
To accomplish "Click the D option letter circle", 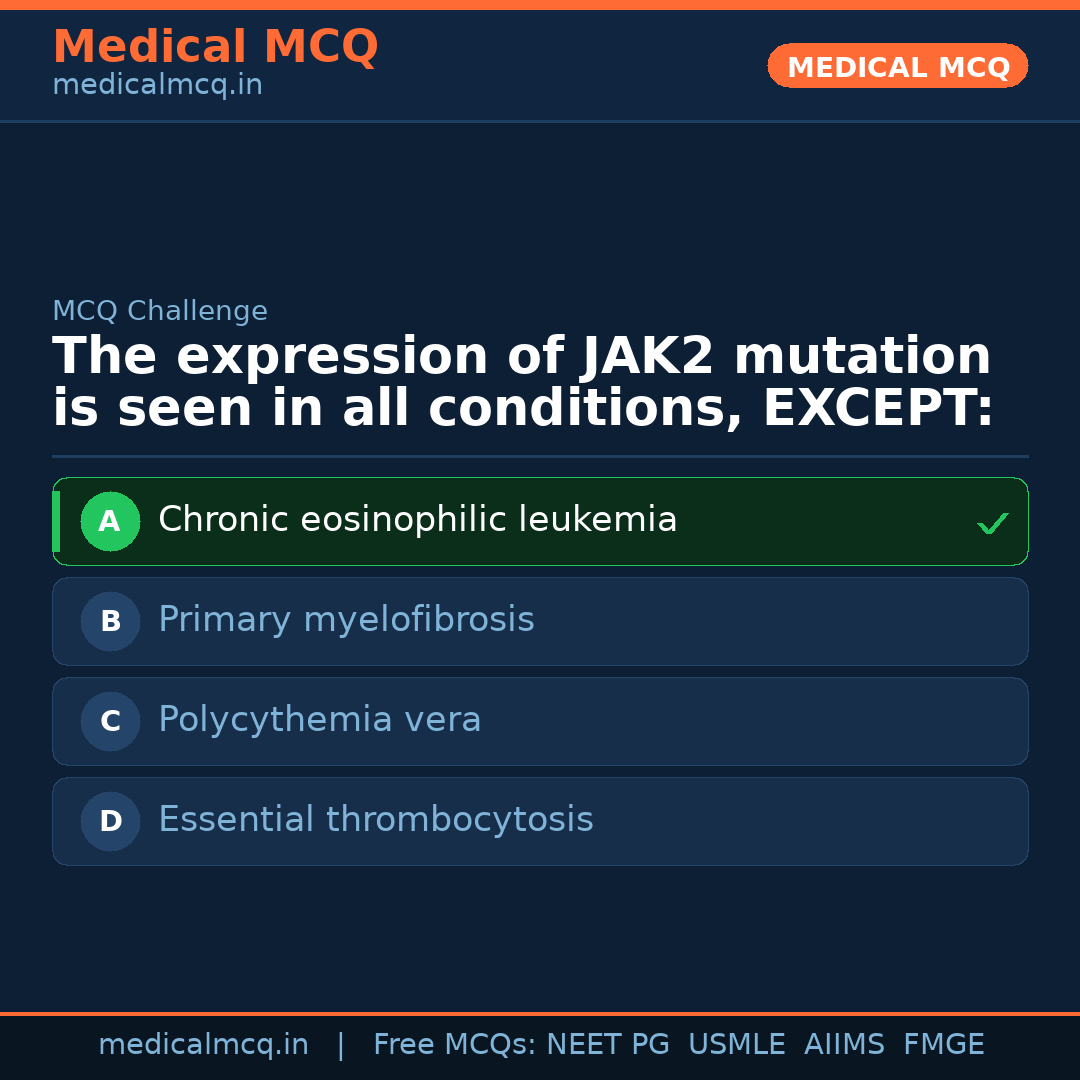I will coord(110,821).
